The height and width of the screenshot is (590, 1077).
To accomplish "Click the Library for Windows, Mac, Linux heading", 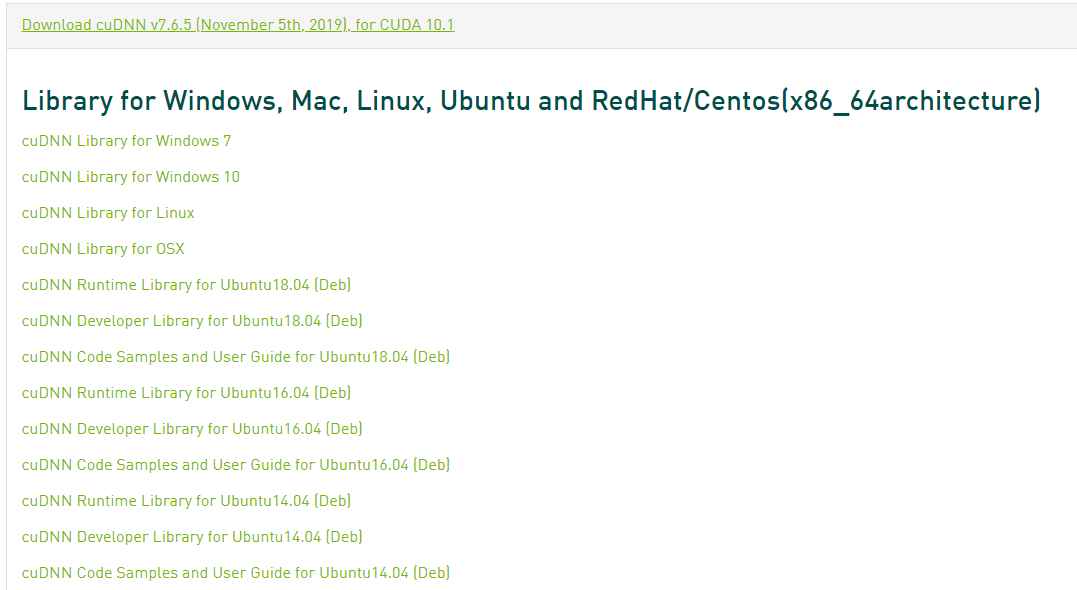I will 531,101.
